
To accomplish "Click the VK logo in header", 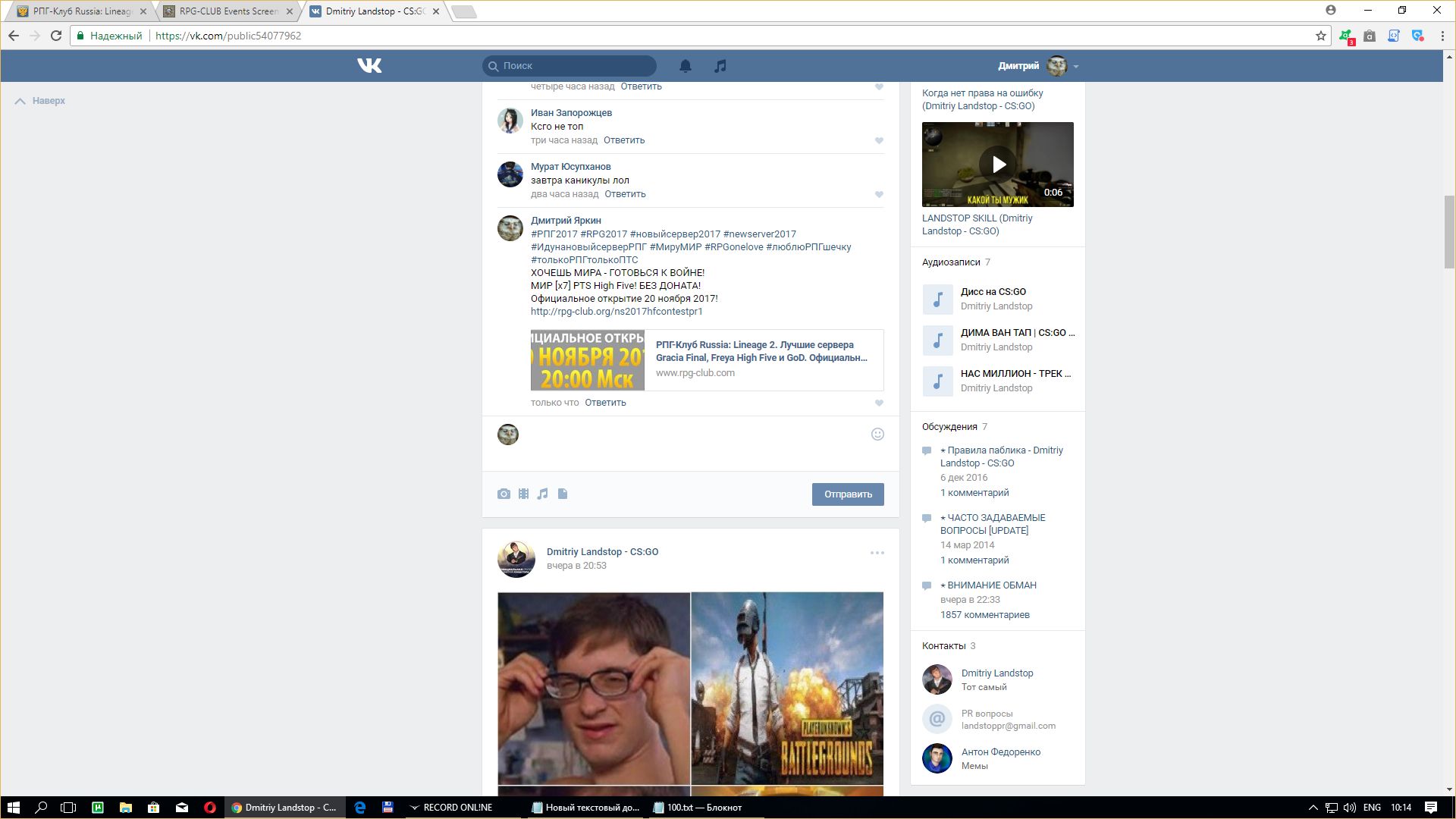I will tap(369, 66).
